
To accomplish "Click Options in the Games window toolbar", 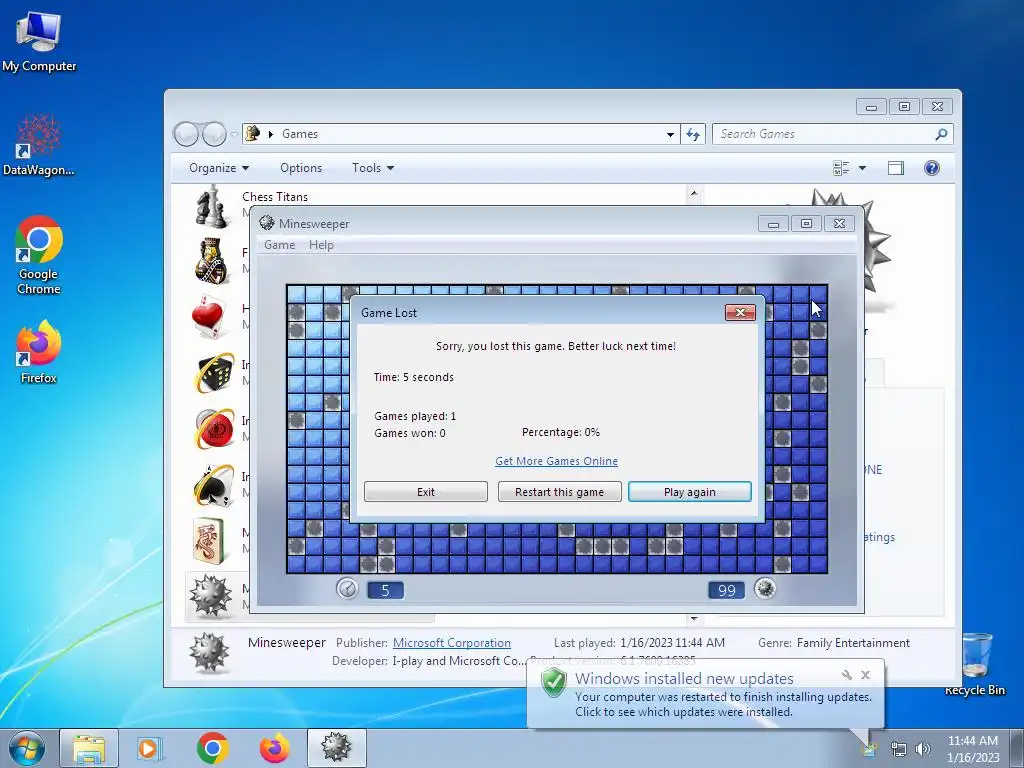I will pos(301,168).
